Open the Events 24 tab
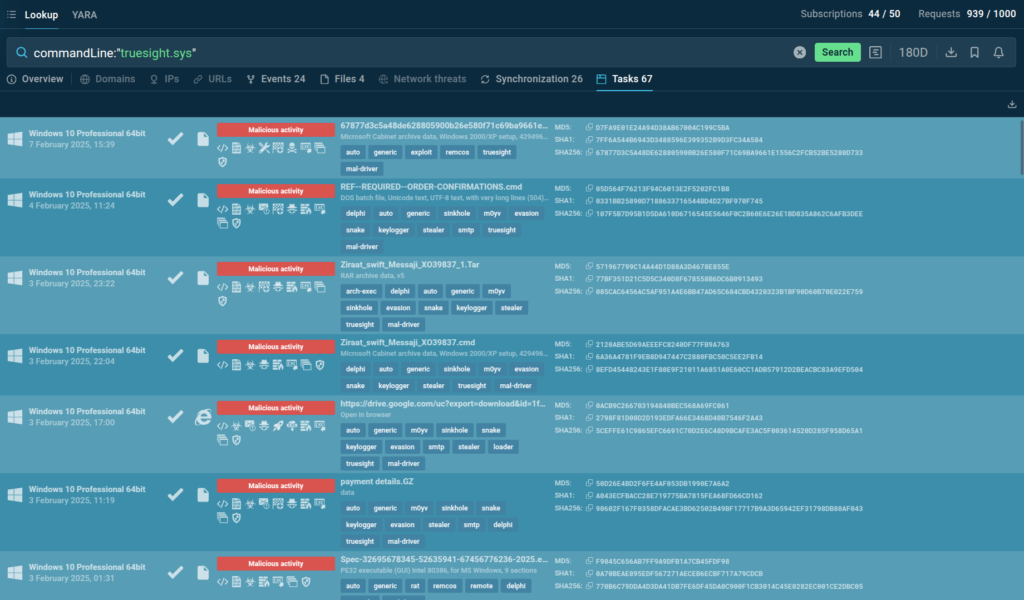Viewport: 1024px width, 600px height. [x=275, y=79]
